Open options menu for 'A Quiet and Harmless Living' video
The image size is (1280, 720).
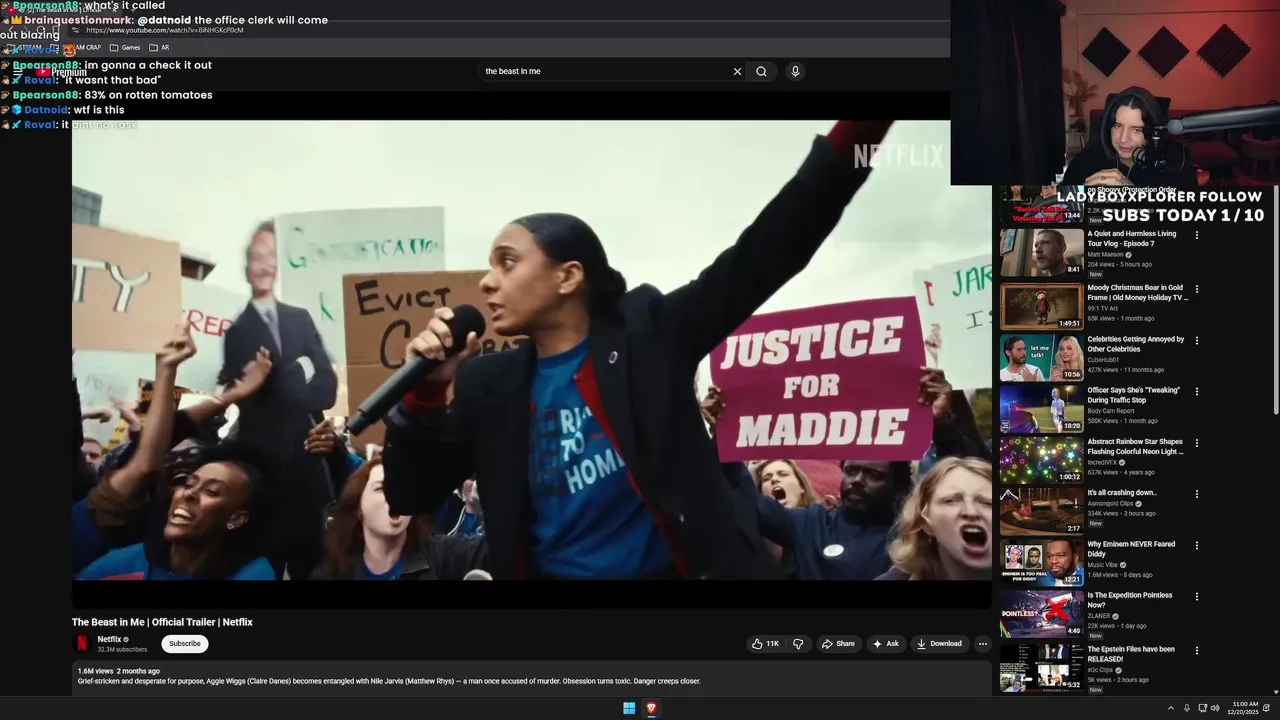(x=1197, y=236)
